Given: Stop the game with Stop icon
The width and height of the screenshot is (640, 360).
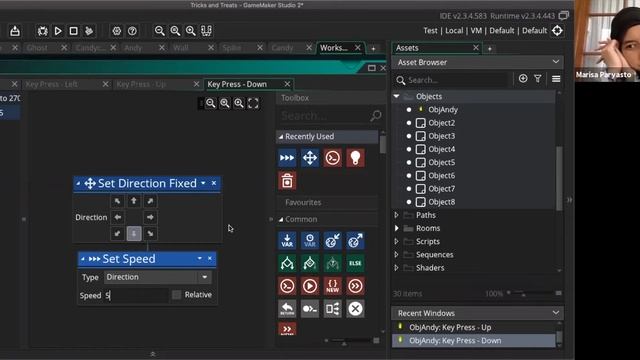Looking at the screenshot, I should tap(73, 31).
